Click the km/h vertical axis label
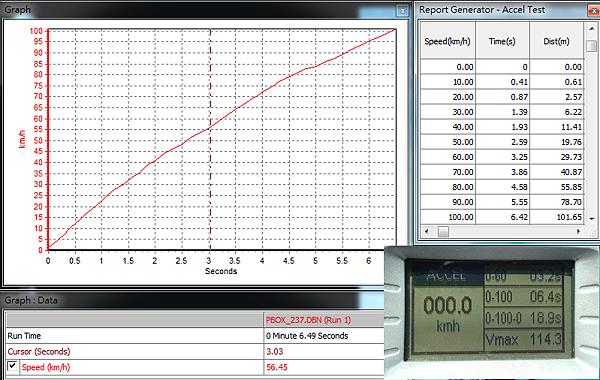Image resolution: width=600 pixels, height=380 pixels. click(x=22, y=139)
